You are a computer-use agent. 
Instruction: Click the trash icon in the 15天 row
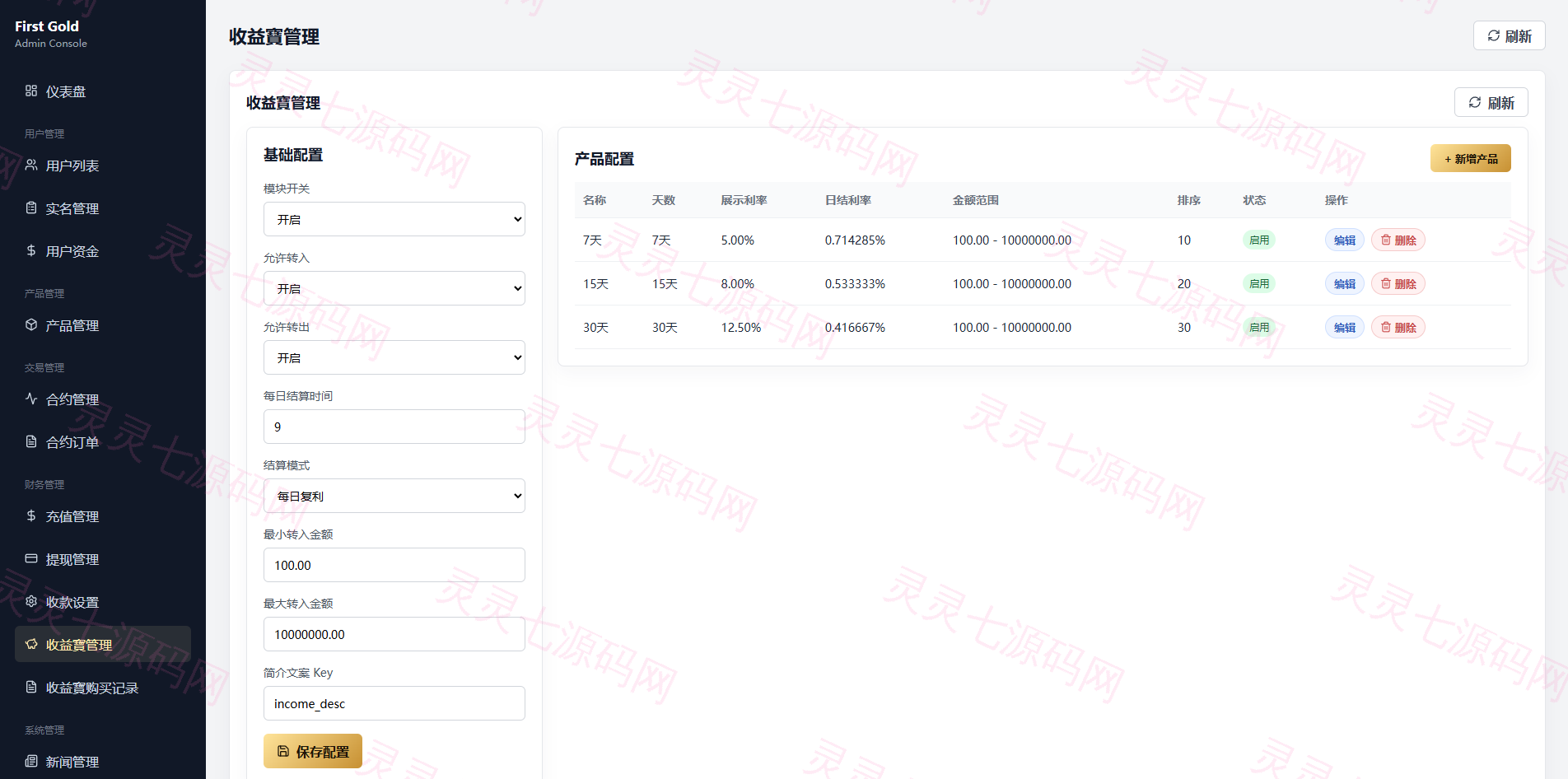1386,283
